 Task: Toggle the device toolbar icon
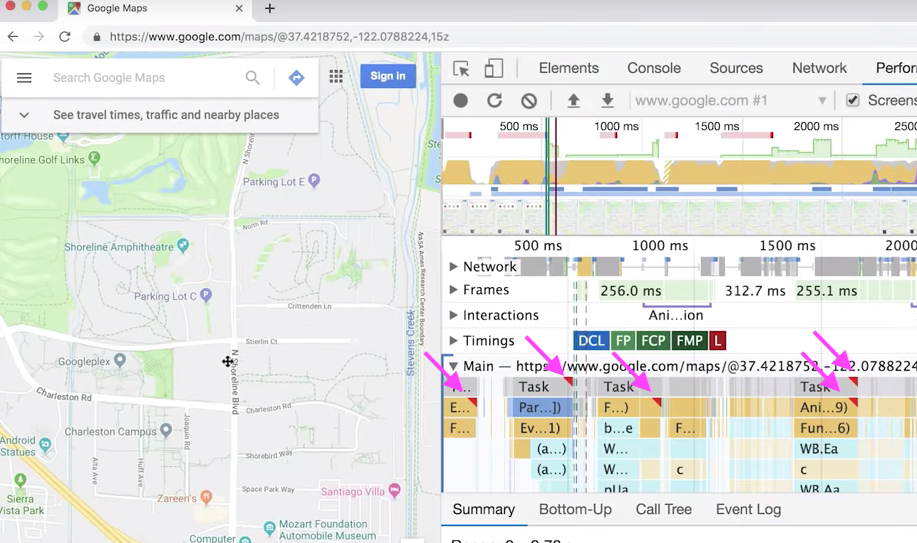[x=494, y=68]
